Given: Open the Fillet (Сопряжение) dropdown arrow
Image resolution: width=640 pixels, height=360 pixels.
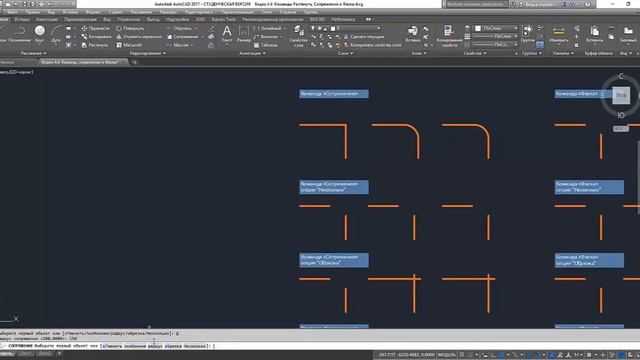Looking at the screenshot, I should [202, 37].
